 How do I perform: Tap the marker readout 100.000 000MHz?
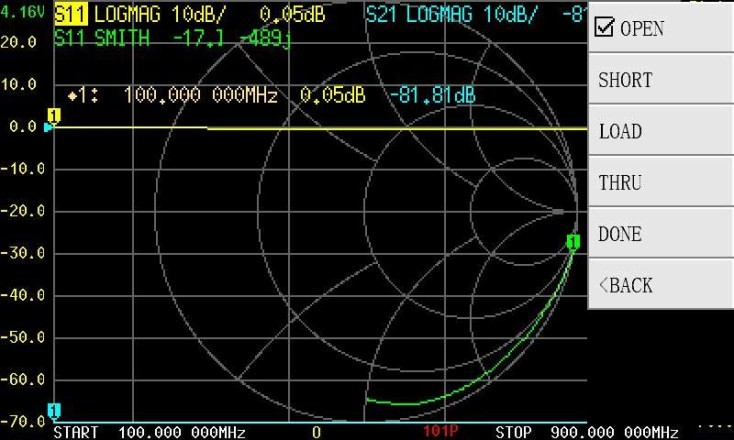tap(200, 95)
